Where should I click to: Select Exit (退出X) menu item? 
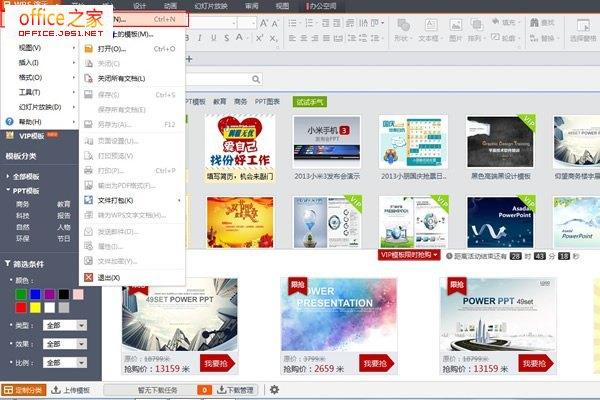pyautogui.click(x=132, y=278)
